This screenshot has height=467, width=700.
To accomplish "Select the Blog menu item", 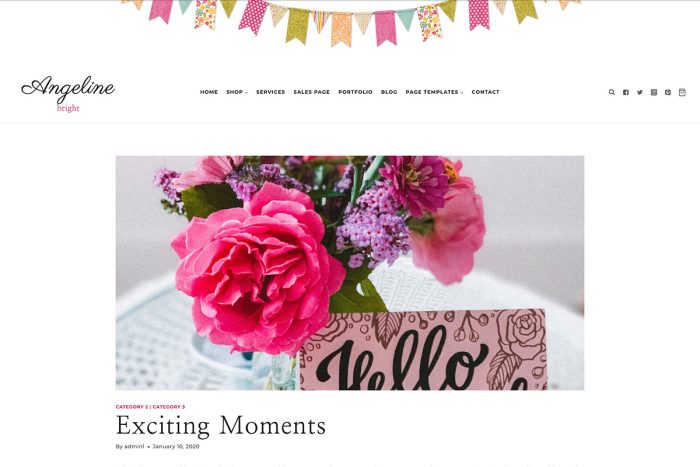I will click(389, 92).
